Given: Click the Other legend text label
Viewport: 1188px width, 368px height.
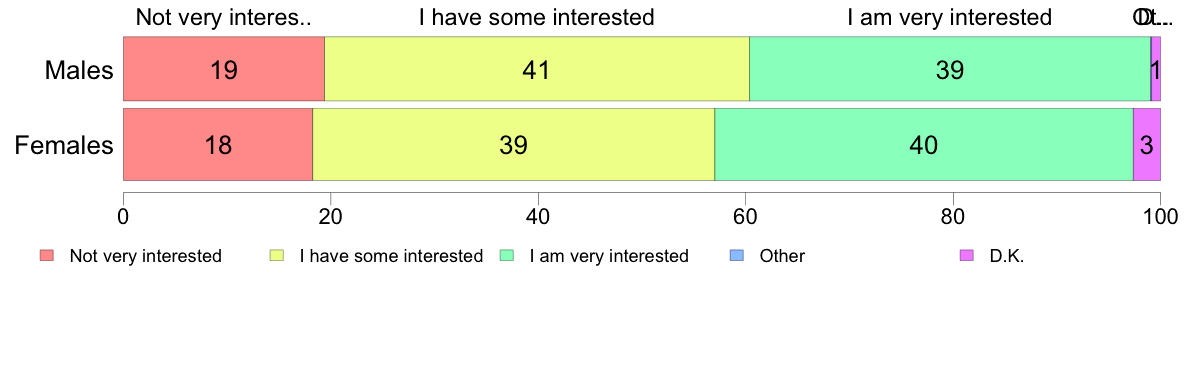Looking at the screenshot, I should [783, 256].
